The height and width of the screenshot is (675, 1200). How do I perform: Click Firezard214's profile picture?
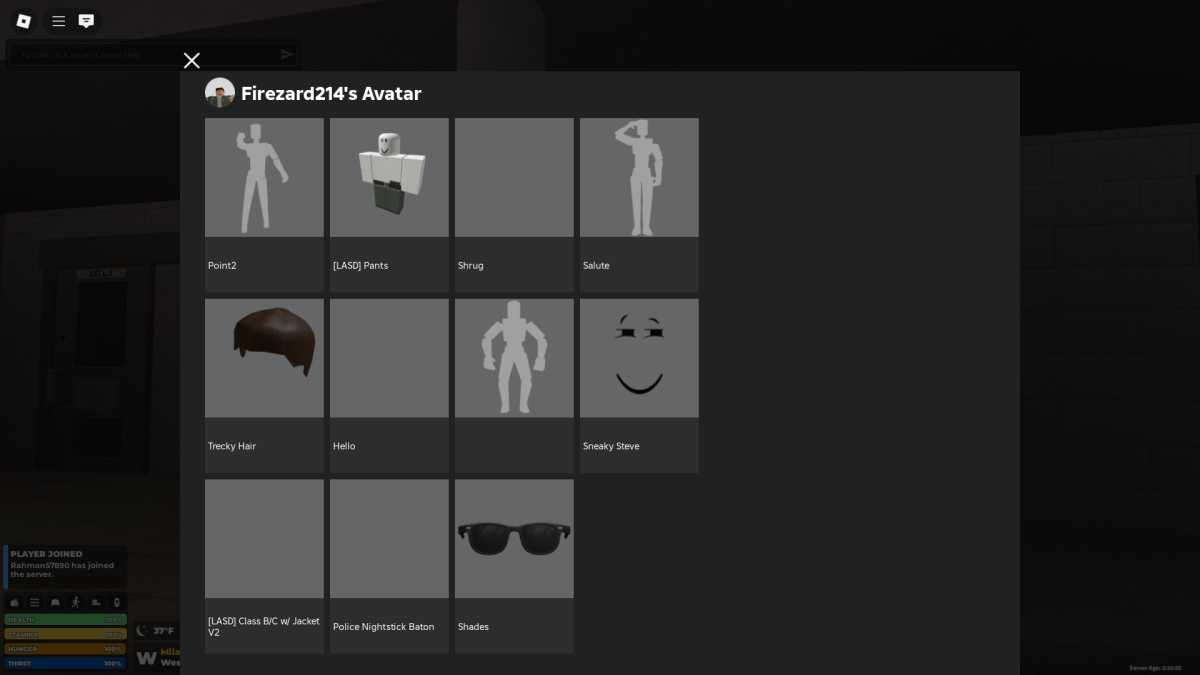(220, 93)
